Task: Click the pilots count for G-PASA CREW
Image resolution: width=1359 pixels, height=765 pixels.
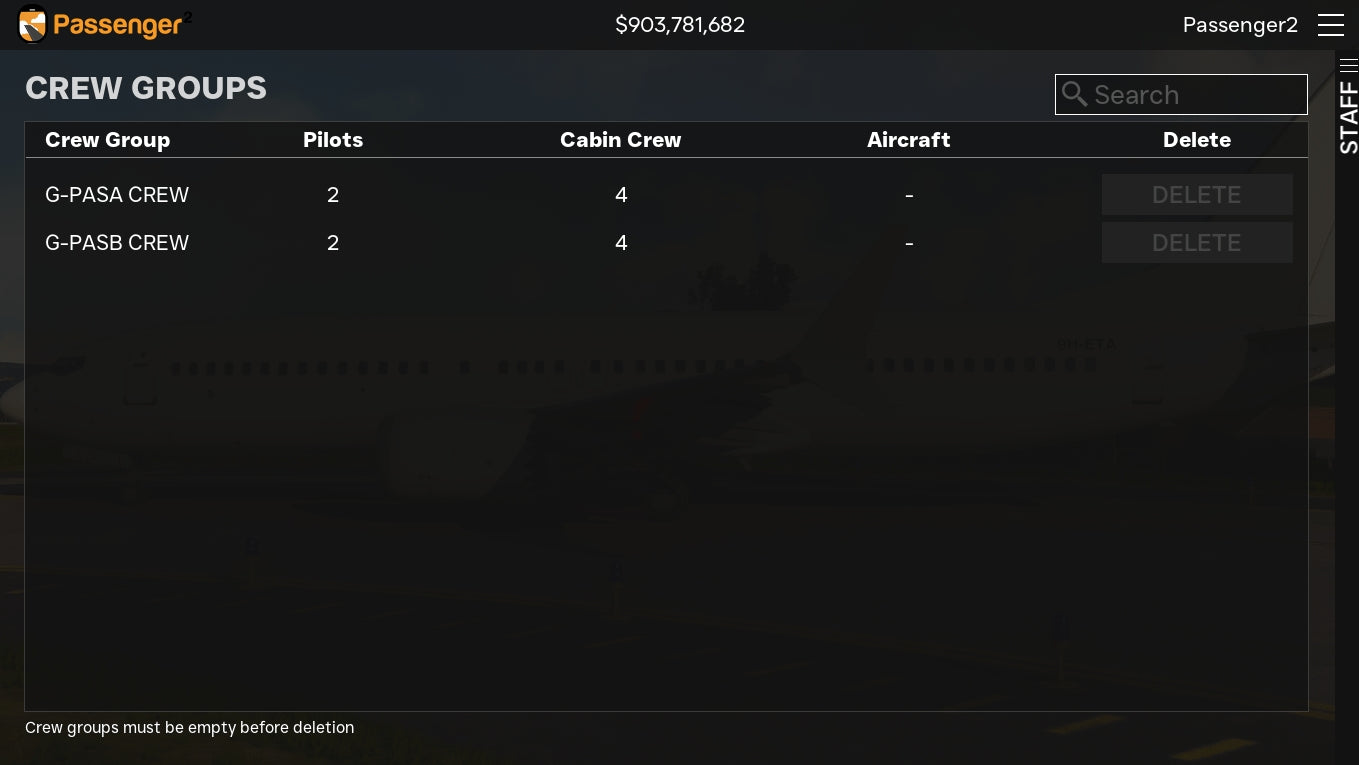Action: click(x=333, y=195)
